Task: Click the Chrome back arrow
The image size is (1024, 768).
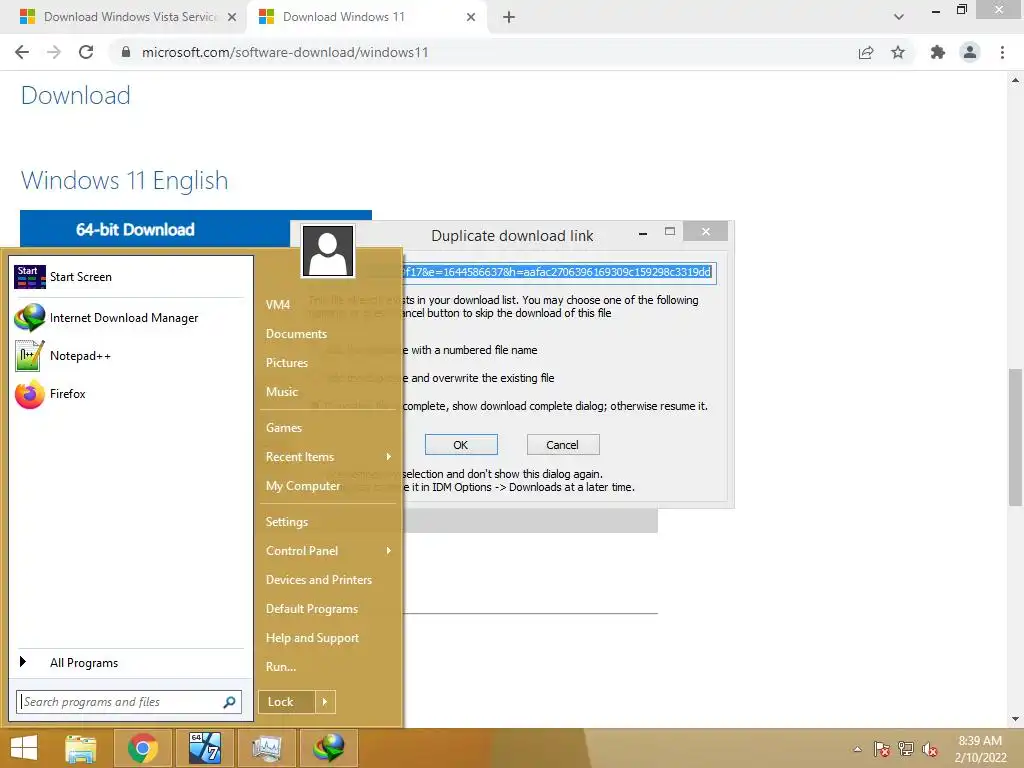Action: tap(22, 52)
